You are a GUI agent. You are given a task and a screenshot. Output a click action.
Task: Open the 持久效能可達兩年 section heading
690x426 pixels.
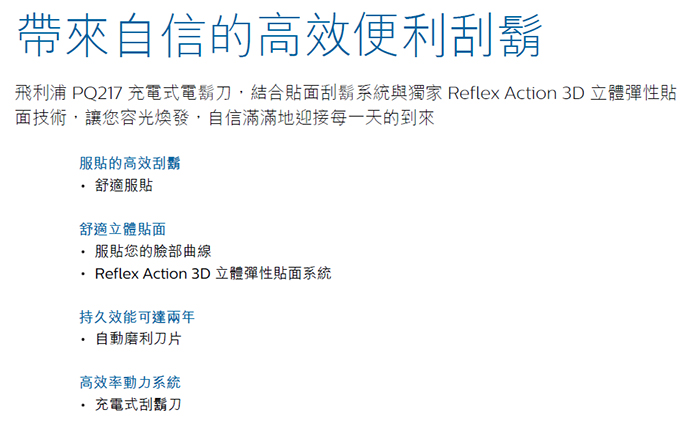tap(136, 316)
